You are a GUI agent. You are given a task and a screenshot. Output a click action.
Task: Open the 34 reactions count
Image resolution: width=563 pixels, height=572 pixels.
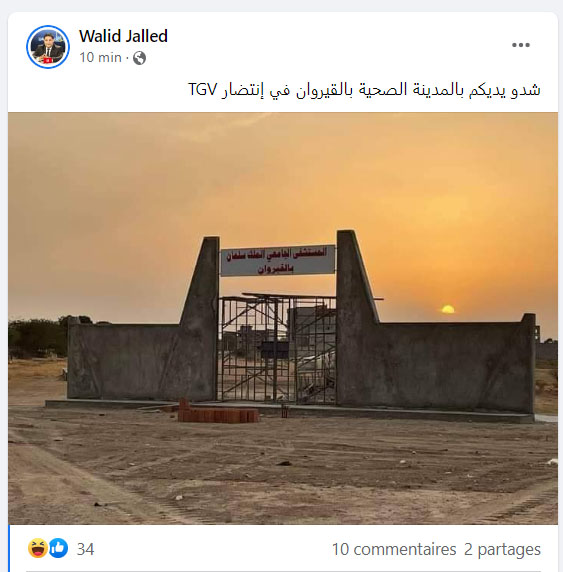pos(85,549)
